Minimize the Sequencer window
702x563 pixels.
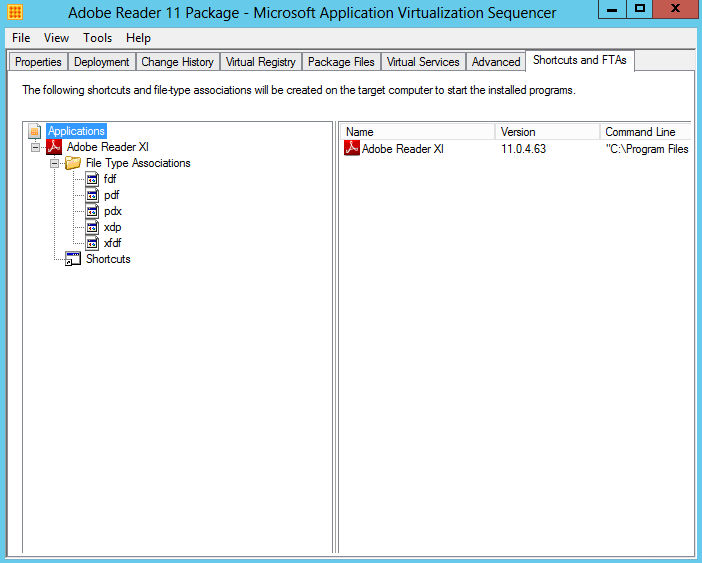[612, 9]
